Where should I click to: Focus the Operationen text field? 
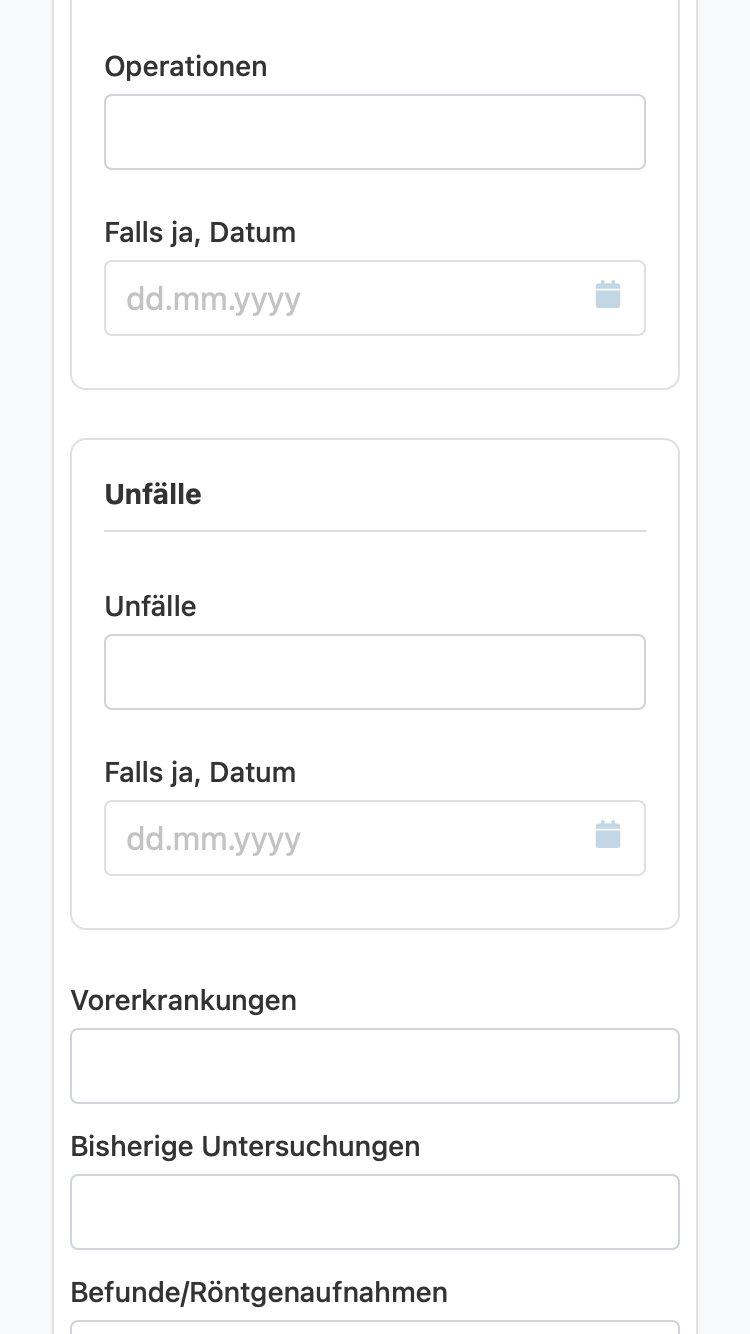tap(375, 132)
